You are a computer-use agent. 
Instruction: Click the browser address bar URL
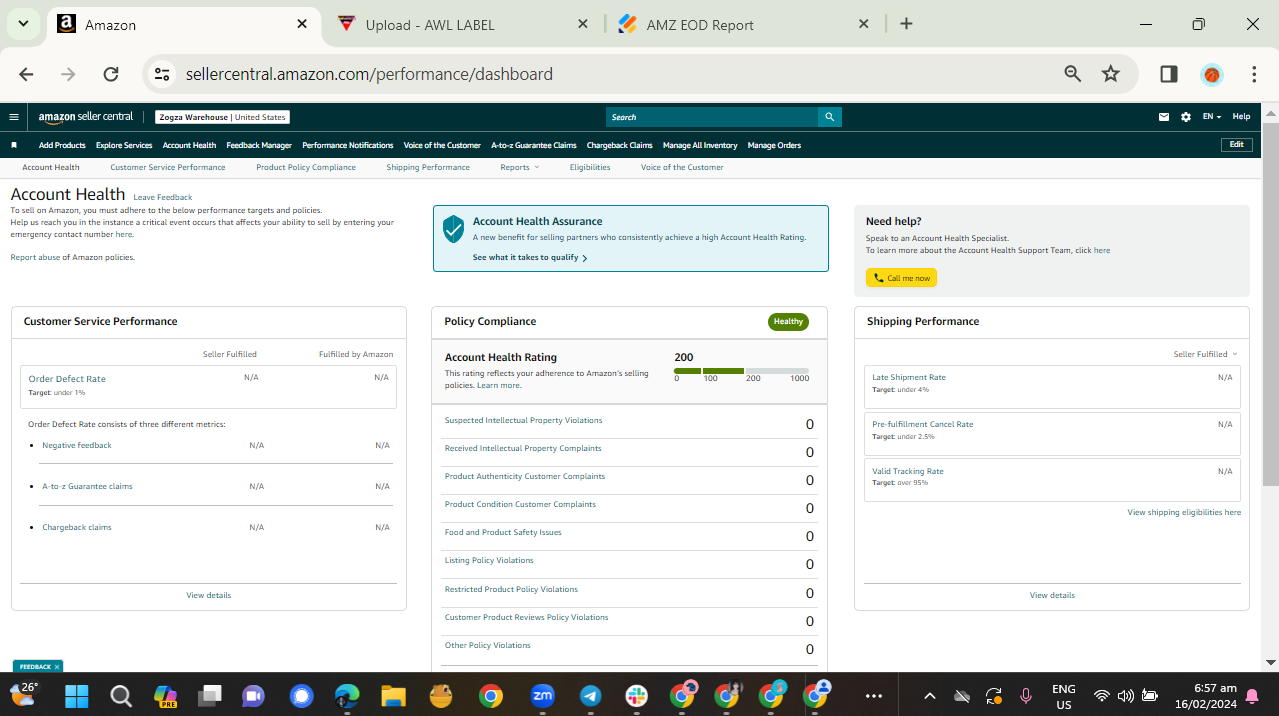pos(369,74)
